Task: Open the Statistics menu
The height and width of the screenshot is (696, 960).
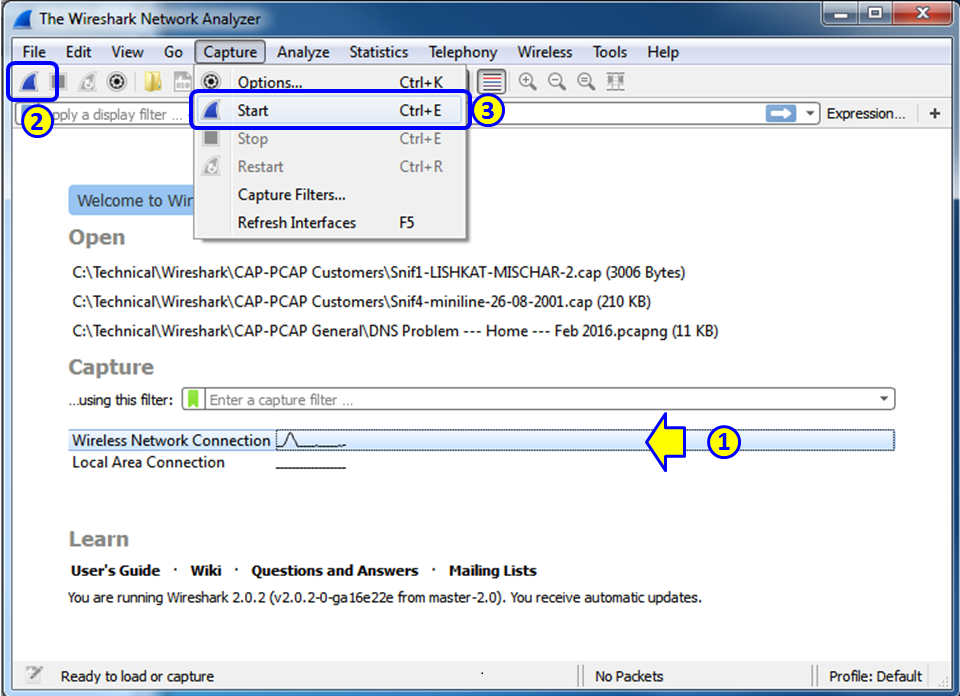Action: point(378,52)
